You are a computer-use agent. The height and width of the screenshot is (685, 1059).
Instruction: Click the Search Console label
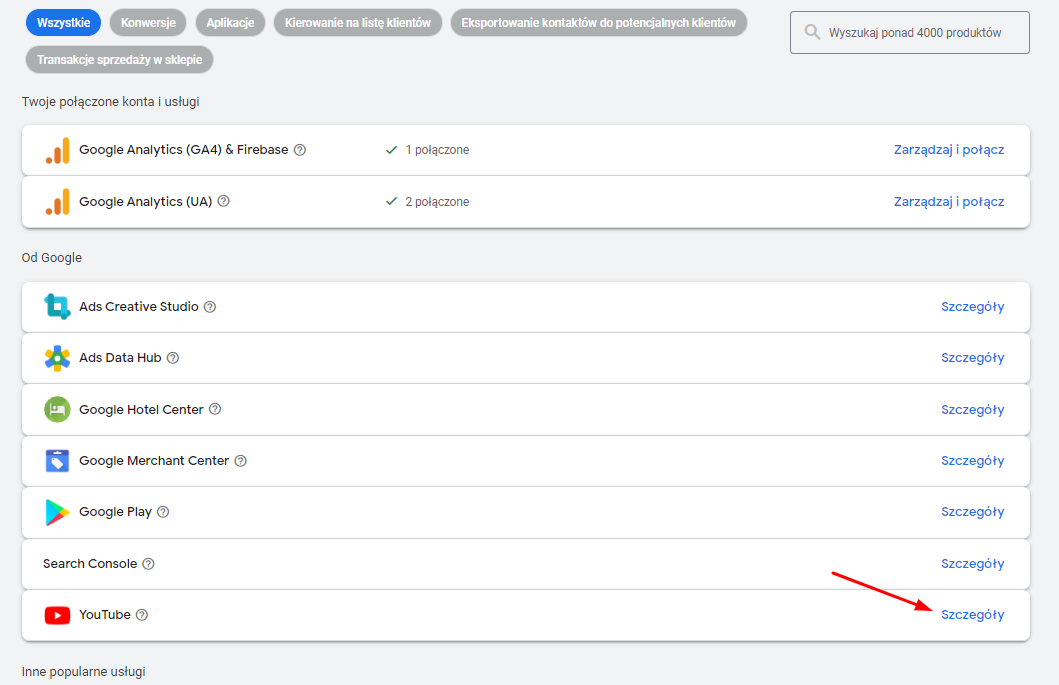click(90, 563)
